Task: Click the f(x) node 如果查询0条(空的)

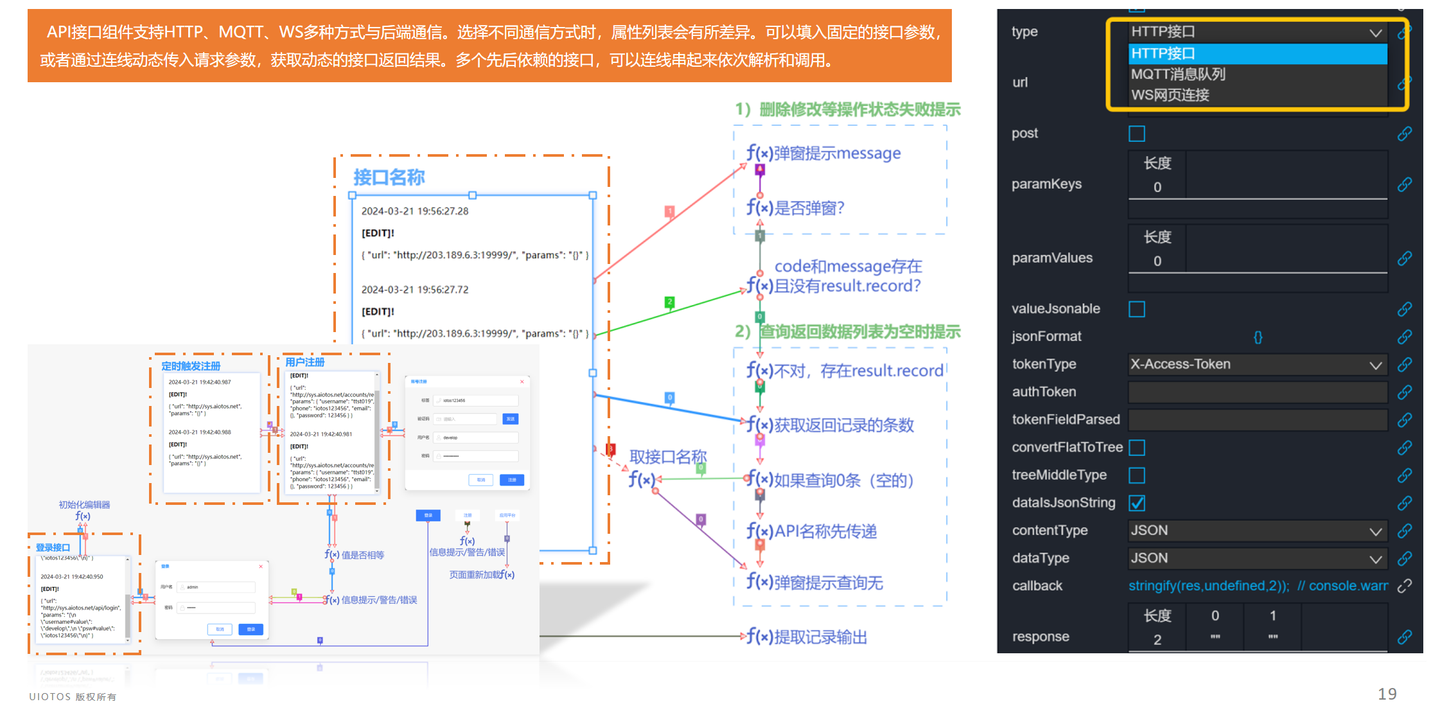Action: (830, 479)
